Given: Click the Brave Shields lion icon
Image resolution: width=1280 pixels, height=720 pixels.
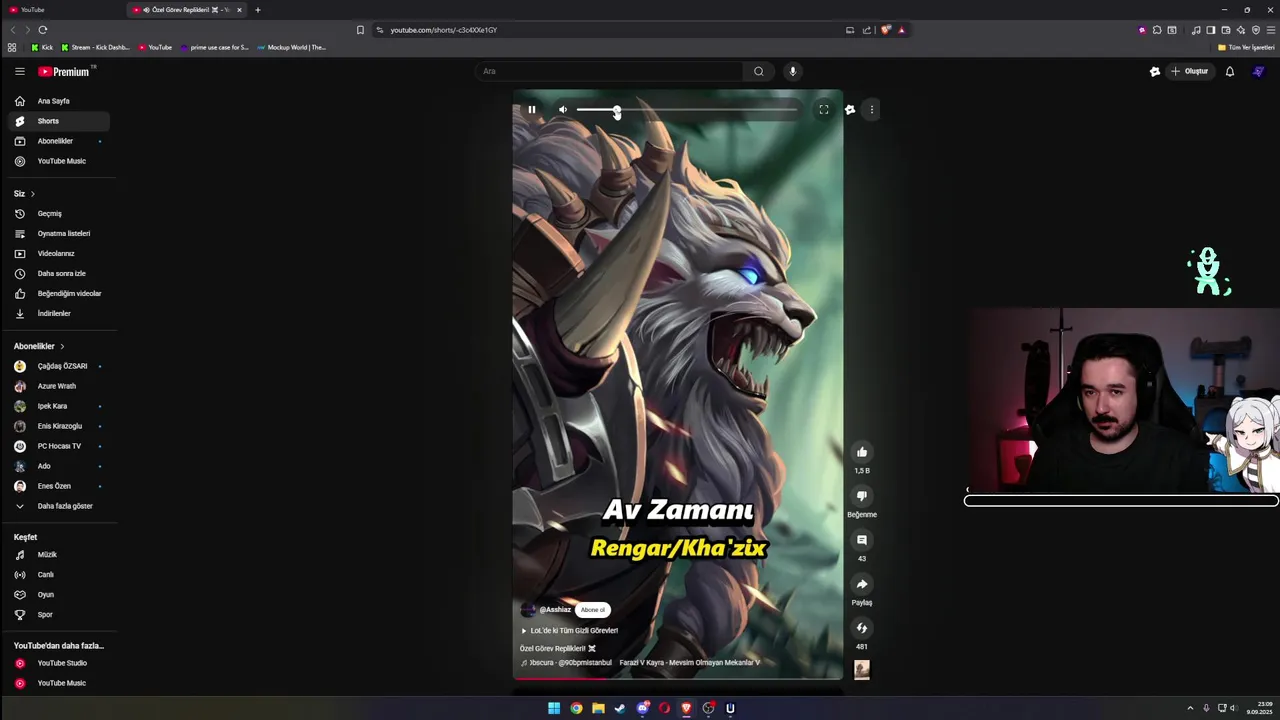Looking at the screenshot, I should tap(885, 30).
